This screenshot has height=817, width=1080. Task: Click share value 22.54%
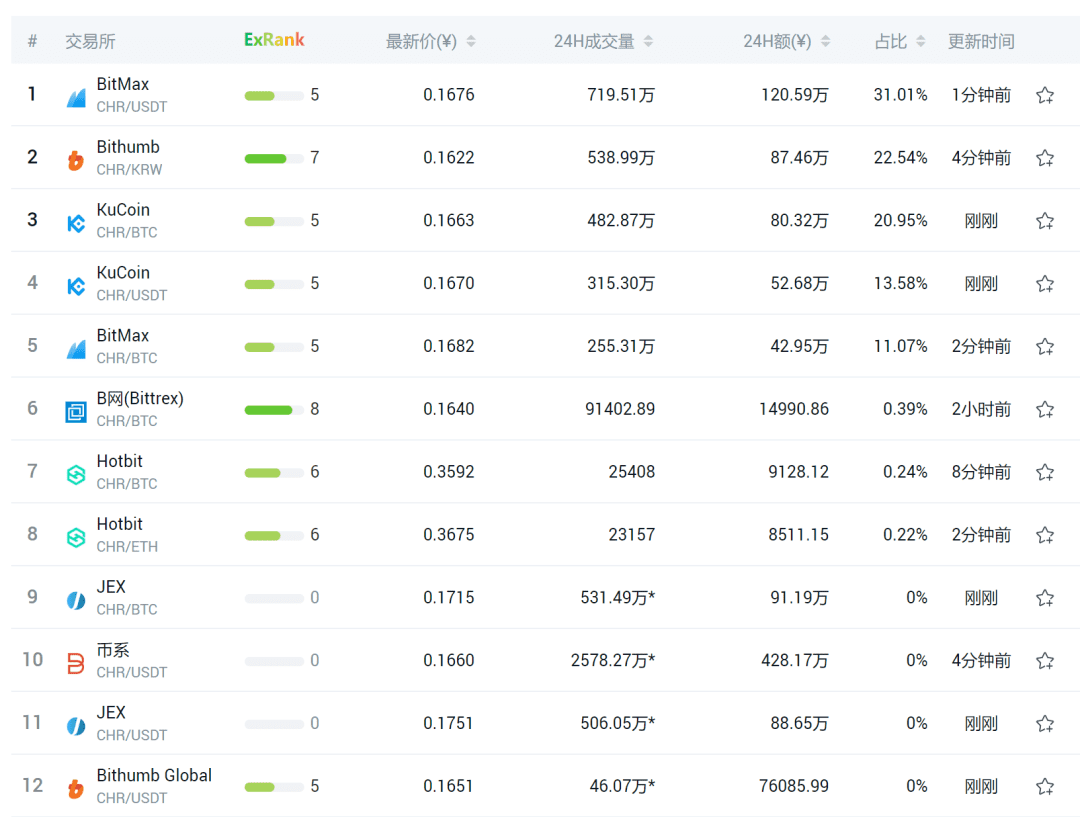point(900,158)
